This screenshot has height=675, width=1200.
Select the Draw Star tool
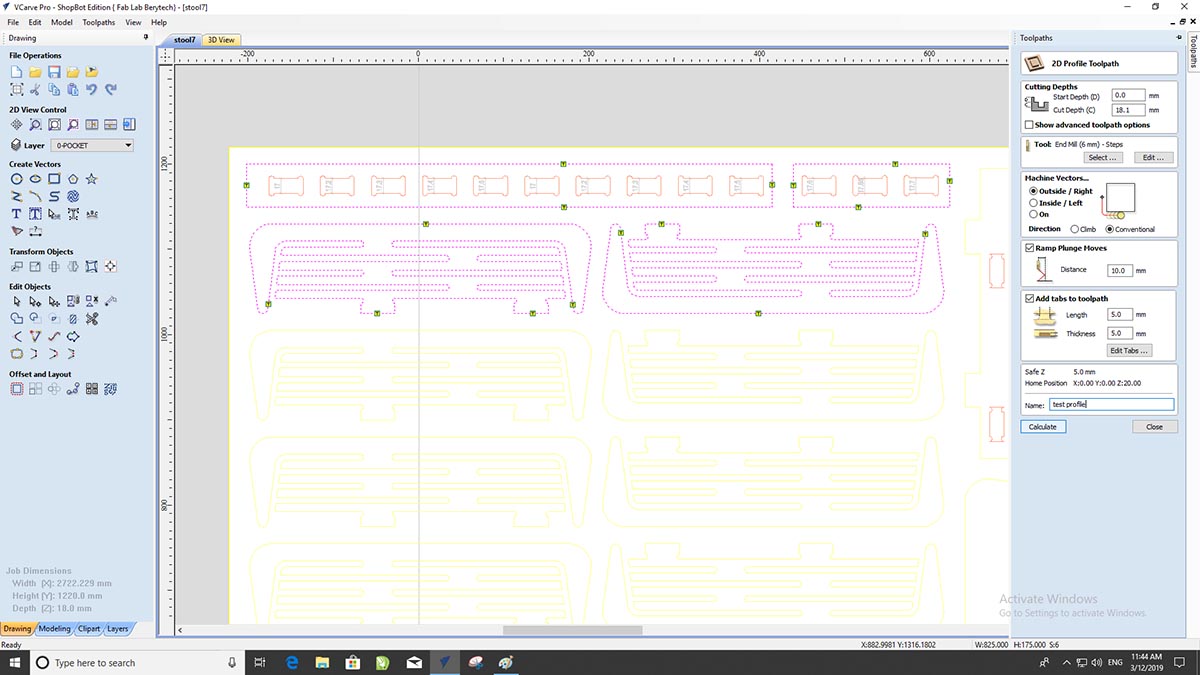coord(92,179)
